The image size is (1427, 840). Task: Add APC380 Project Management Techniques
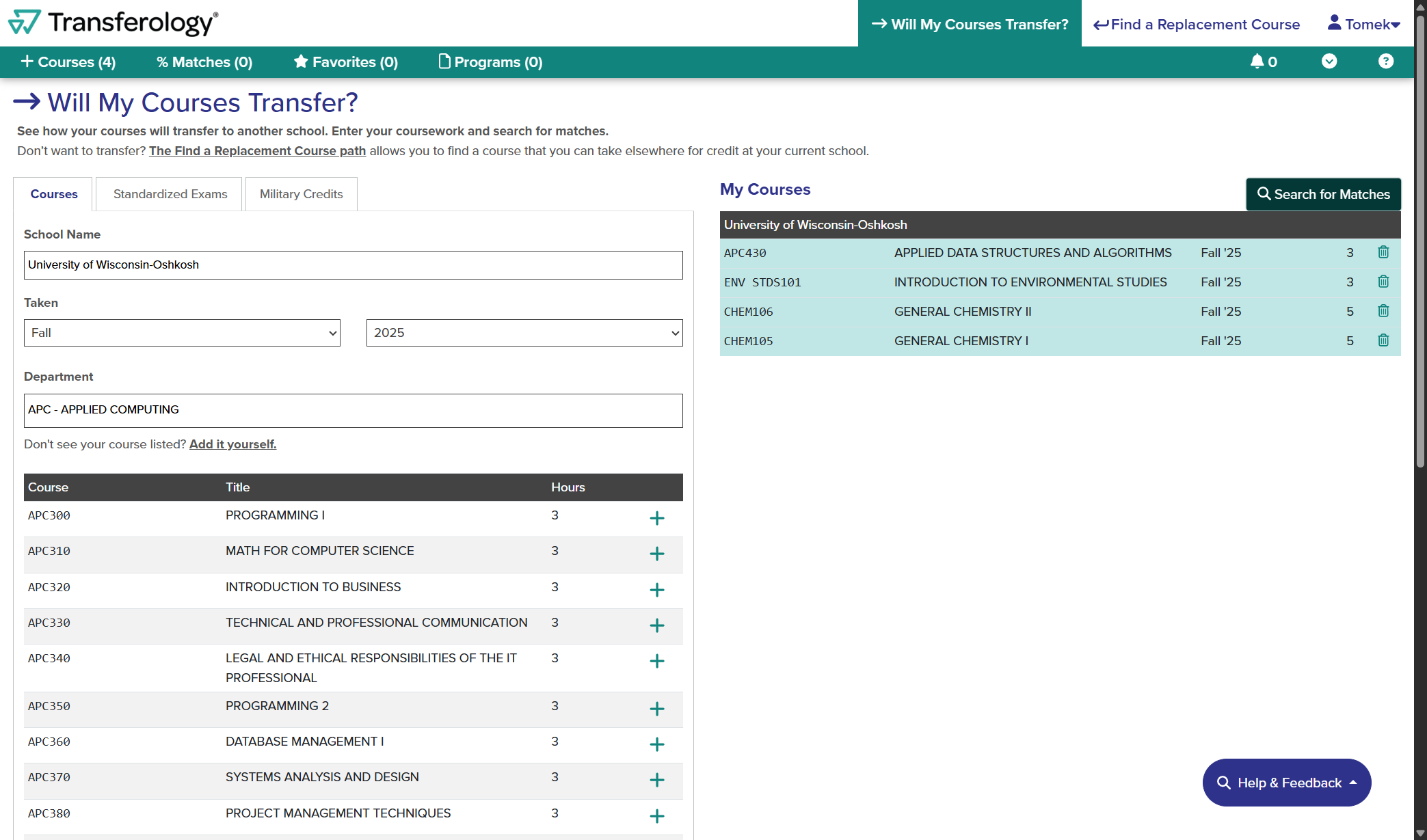(x=656, y=816)
